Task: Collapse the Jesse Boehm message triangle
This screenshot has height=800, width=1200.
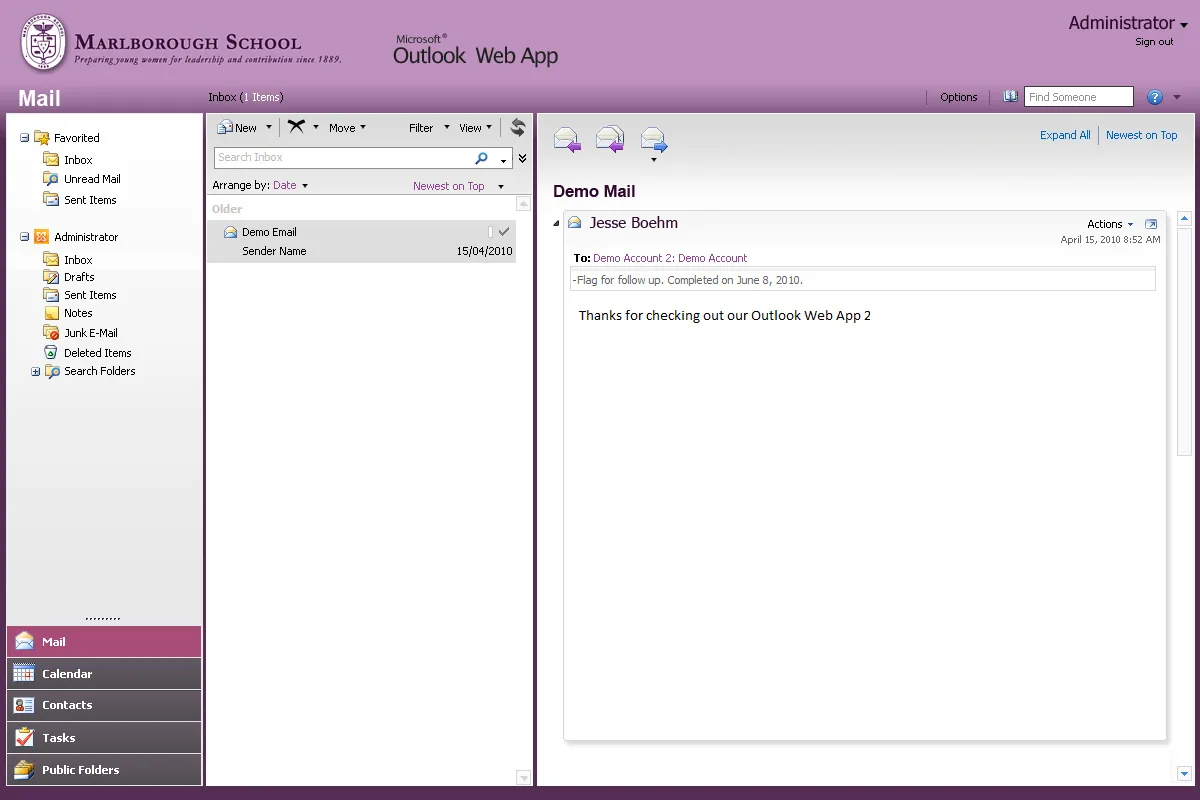Action: 556,223
